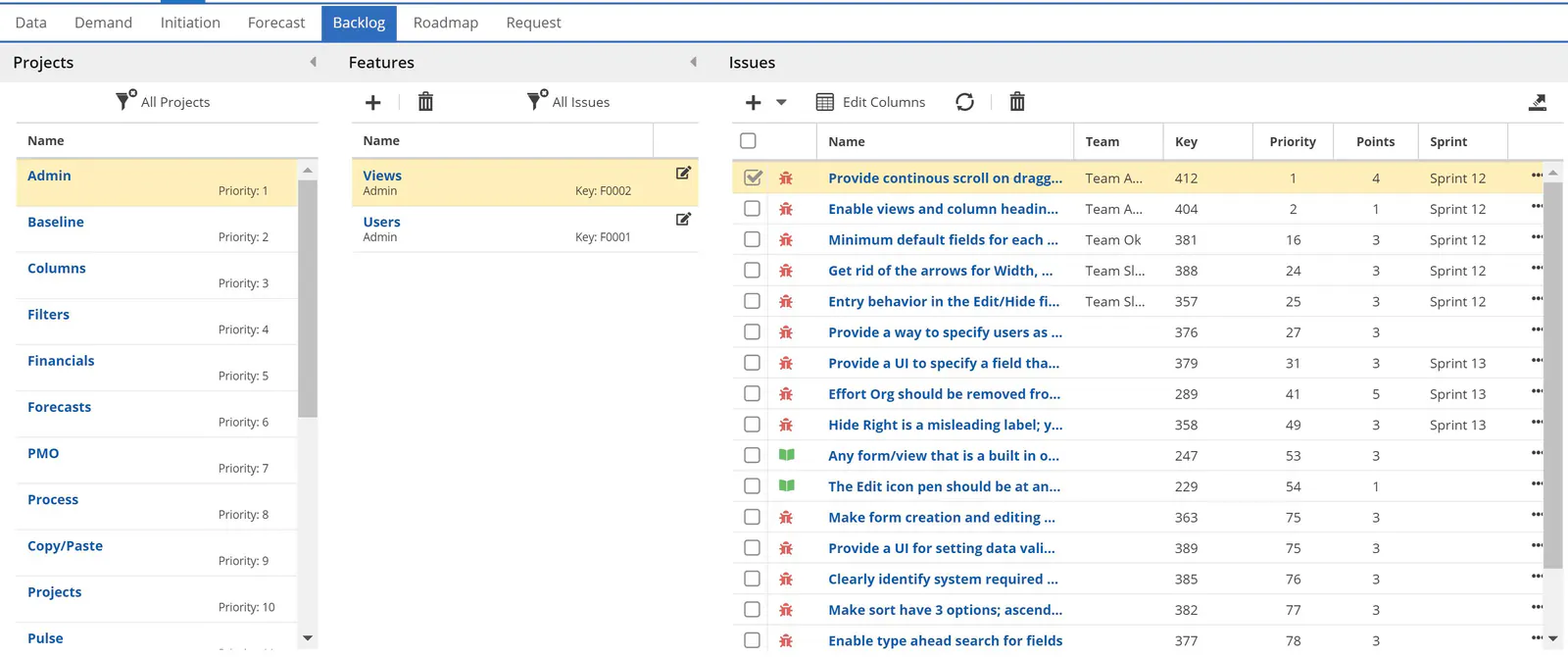
Task: Toggle the select-all issues checkbox
Action: click(748, 141)
